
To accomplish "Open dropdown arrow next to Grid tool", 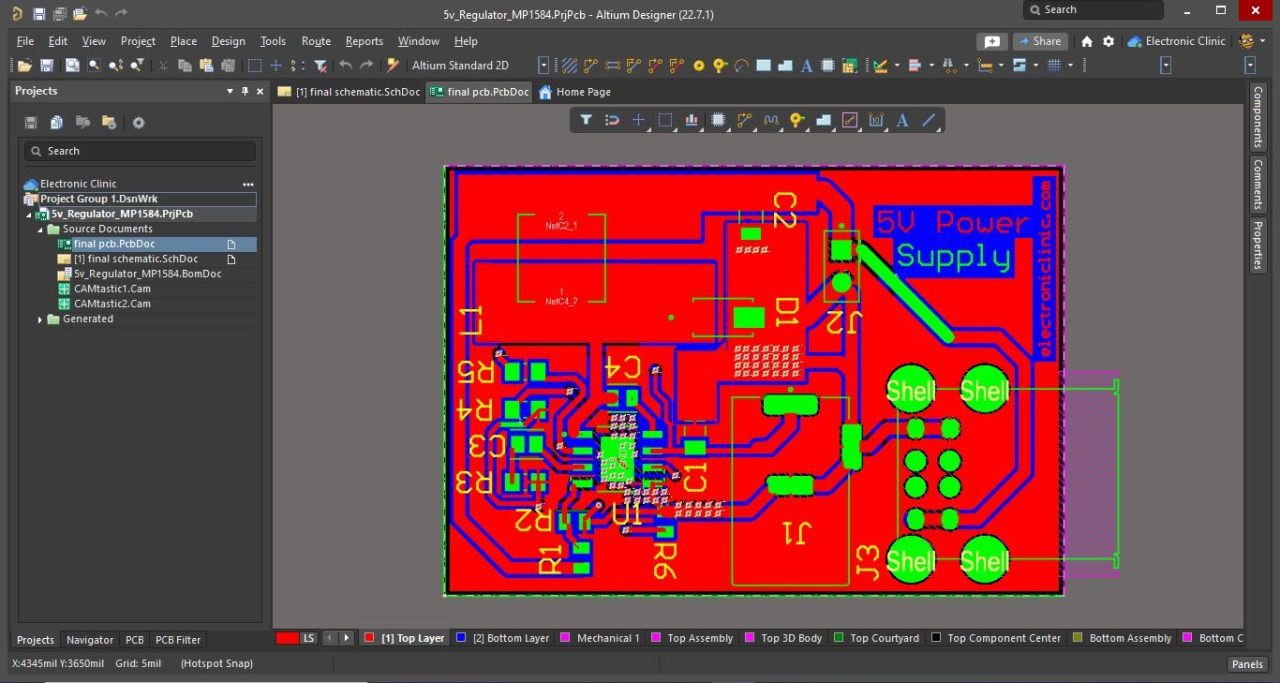I will pos(1070,65).
